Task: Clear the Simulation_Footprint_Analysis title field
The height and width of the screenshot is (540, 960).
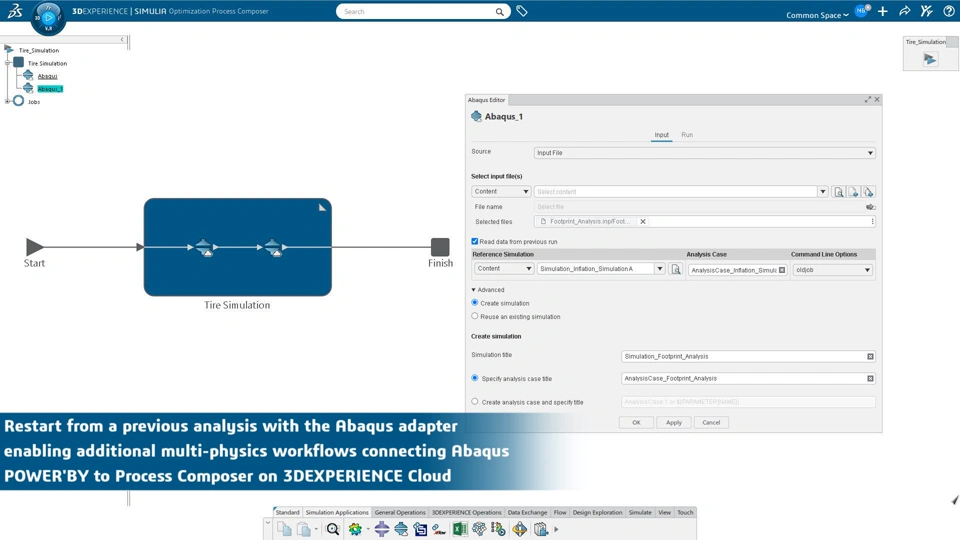Action: (x=870, y=356)
